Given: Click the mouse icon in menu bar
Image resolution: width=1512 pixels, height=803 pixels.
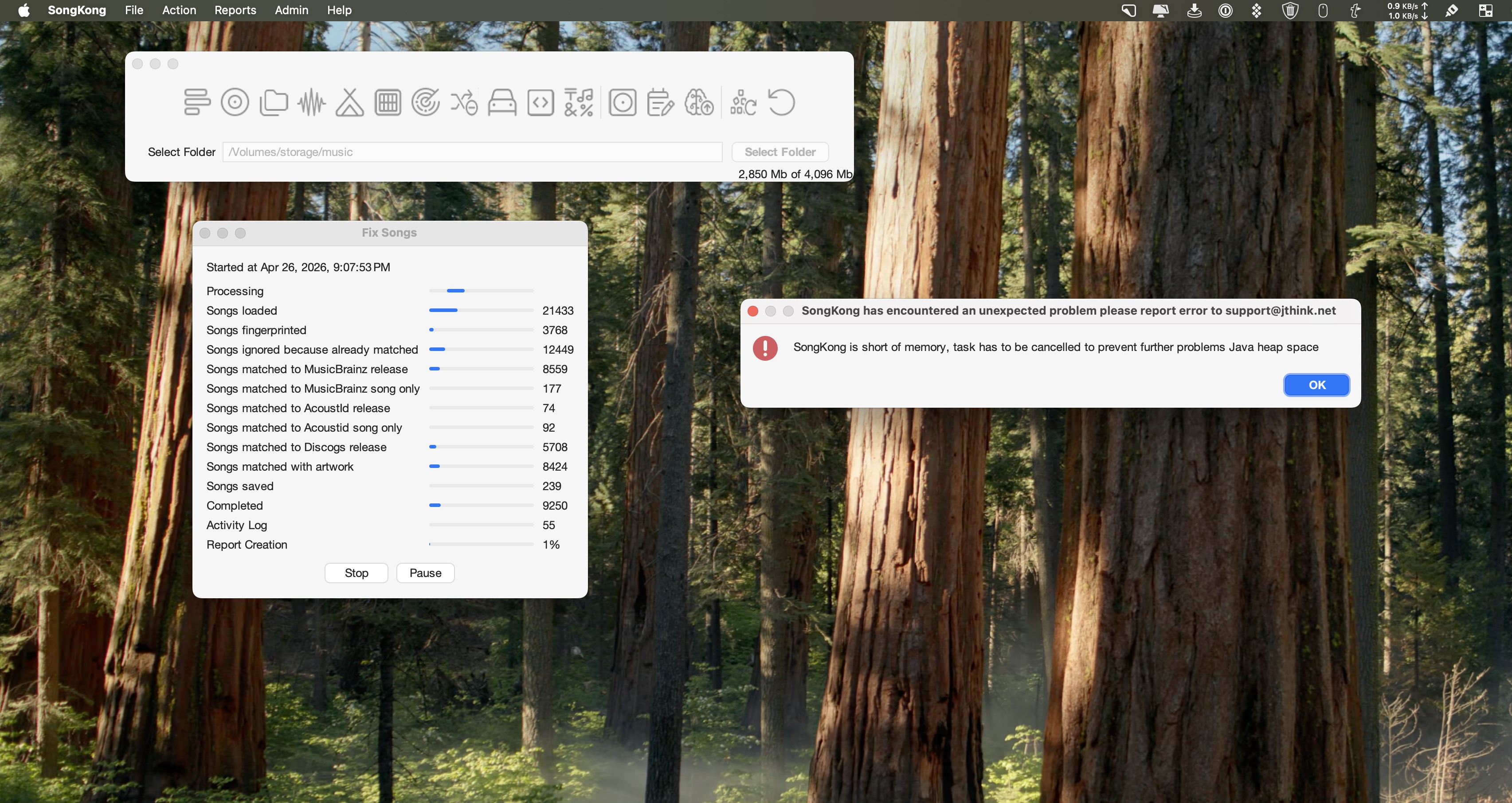Looking at the screenshot, I should point(1323,11).
